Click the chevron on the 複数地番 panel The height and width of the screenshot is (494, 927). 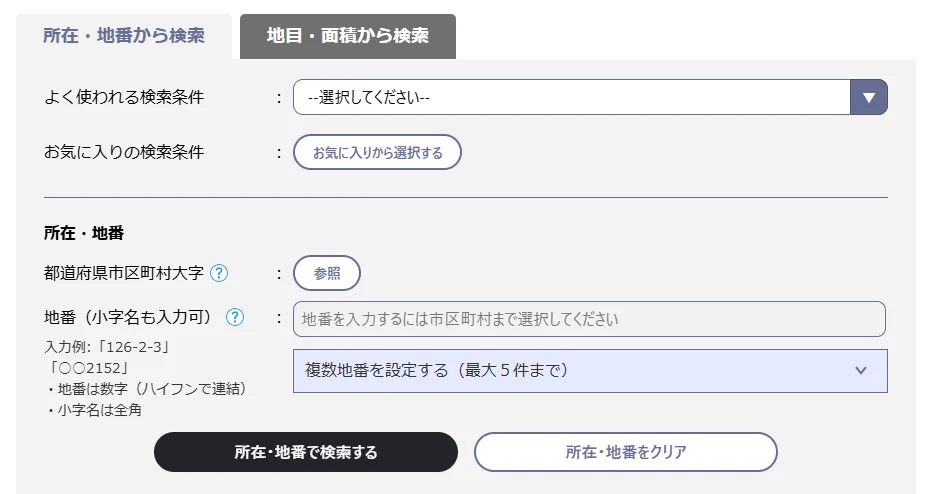861,370
